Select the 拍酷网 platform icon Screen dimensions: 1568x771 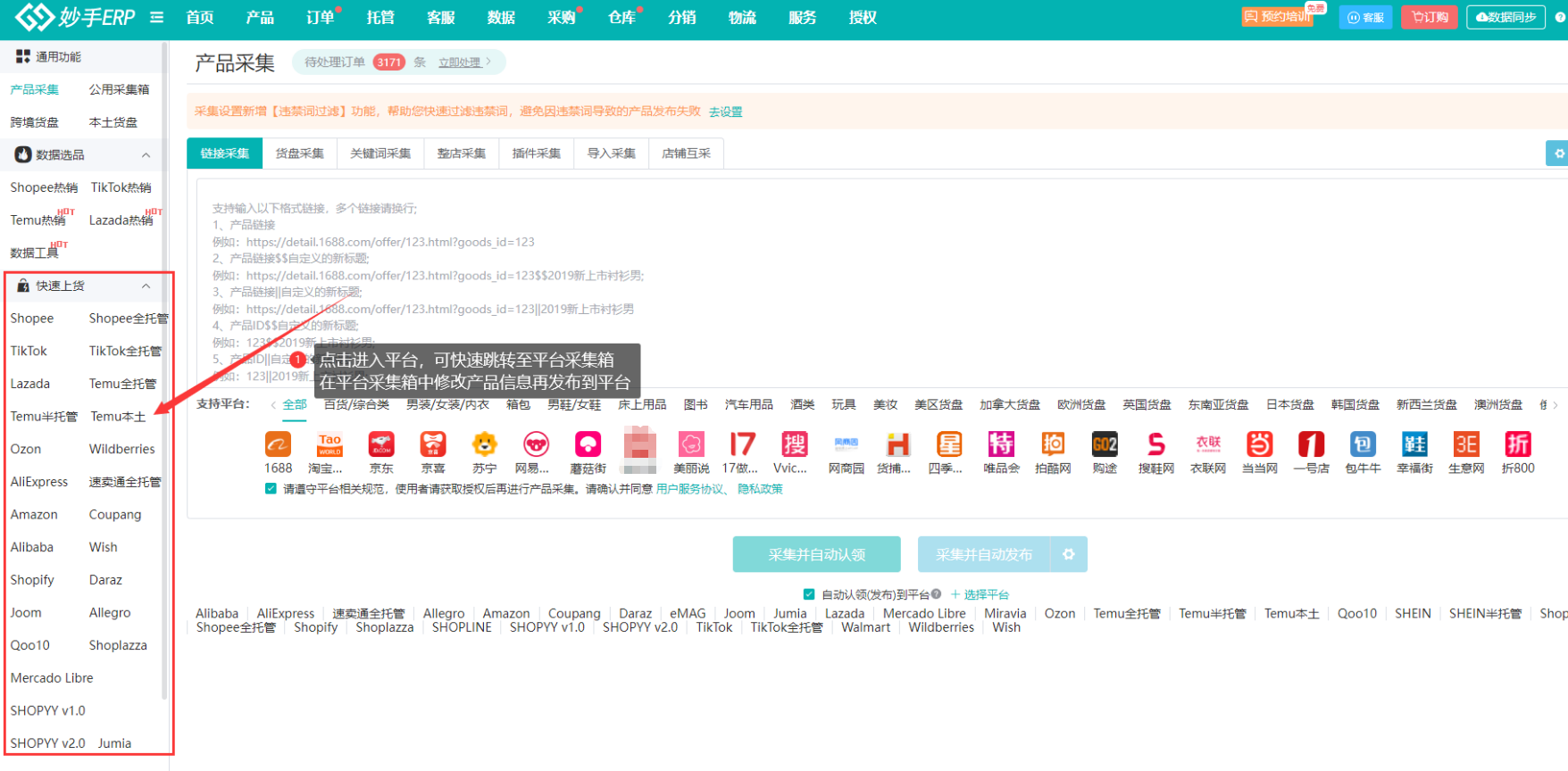tap(1053, 444)
